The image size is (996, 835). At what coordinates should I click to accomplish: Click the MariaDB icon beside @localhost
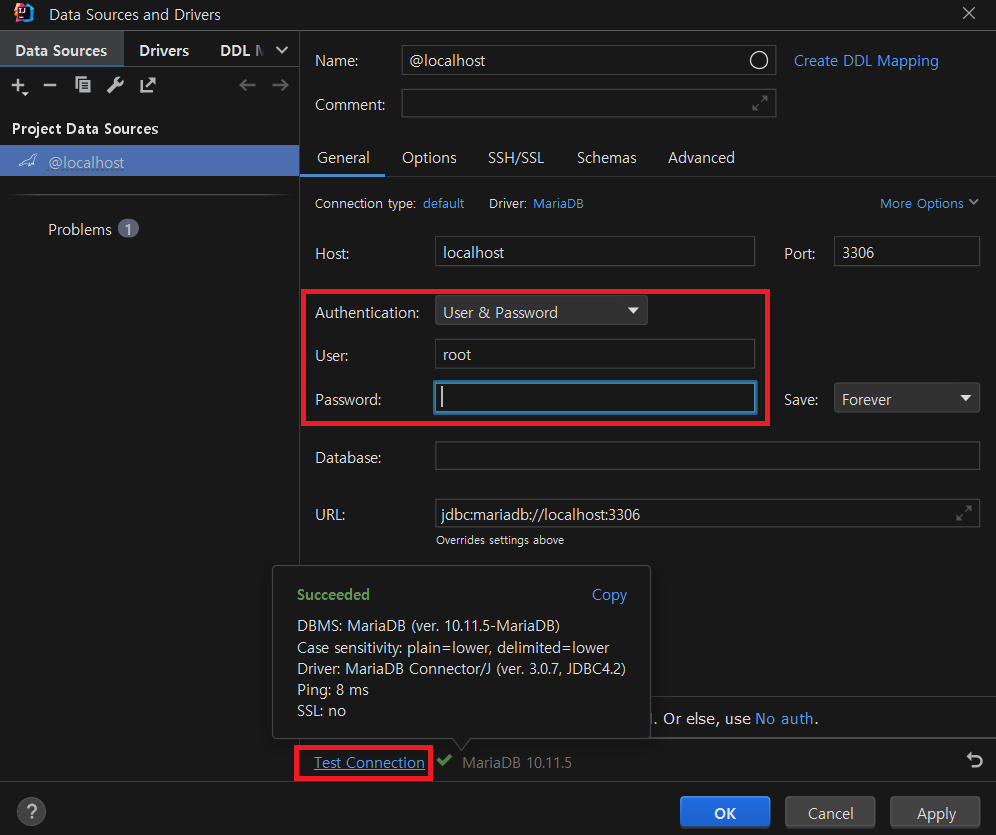click(x=28, y=161)
